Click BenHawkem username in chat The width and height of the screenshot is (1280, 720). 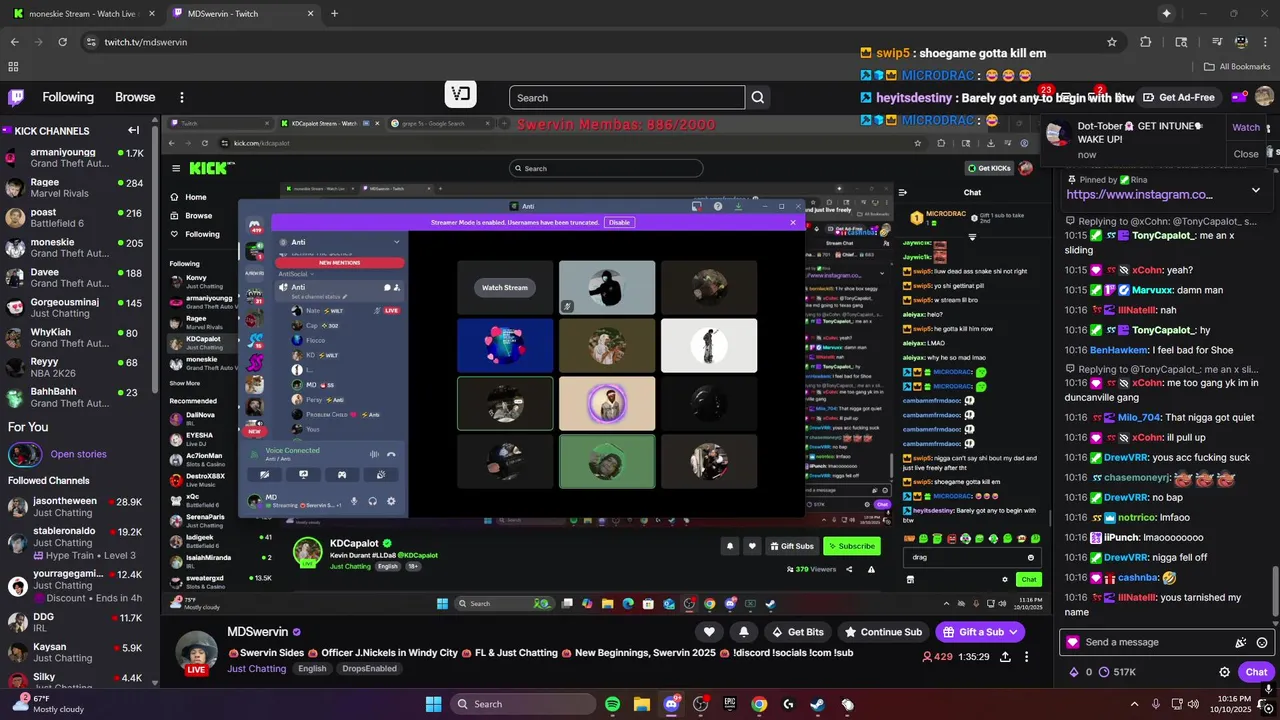point(1118,350)
